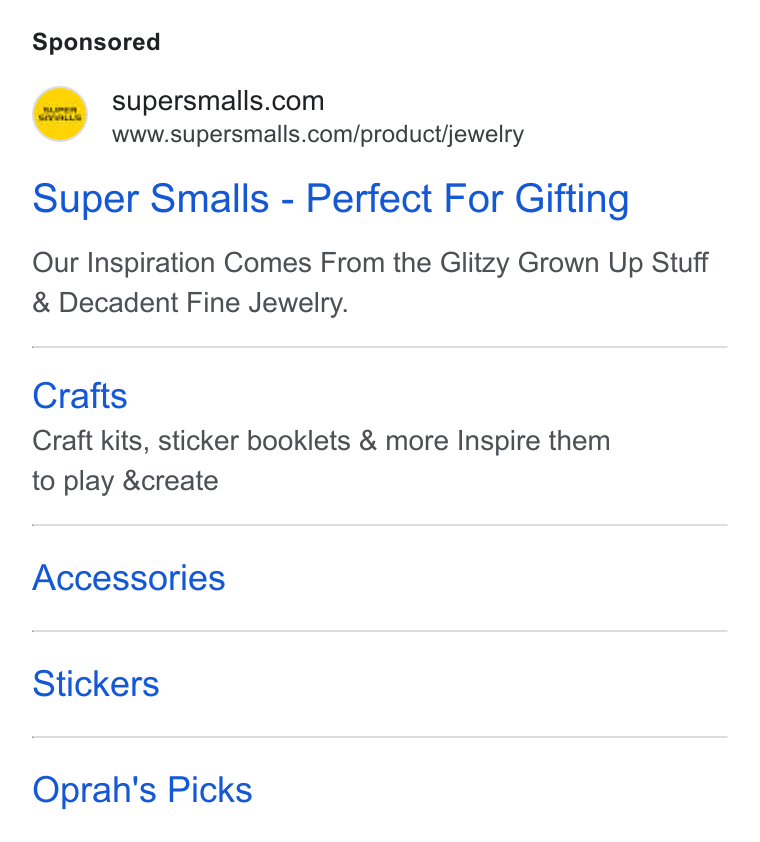Click 'Inspire them' in the Crafts description
The height and width of the screenshot is (842, 760).
[x=534, y=441]
